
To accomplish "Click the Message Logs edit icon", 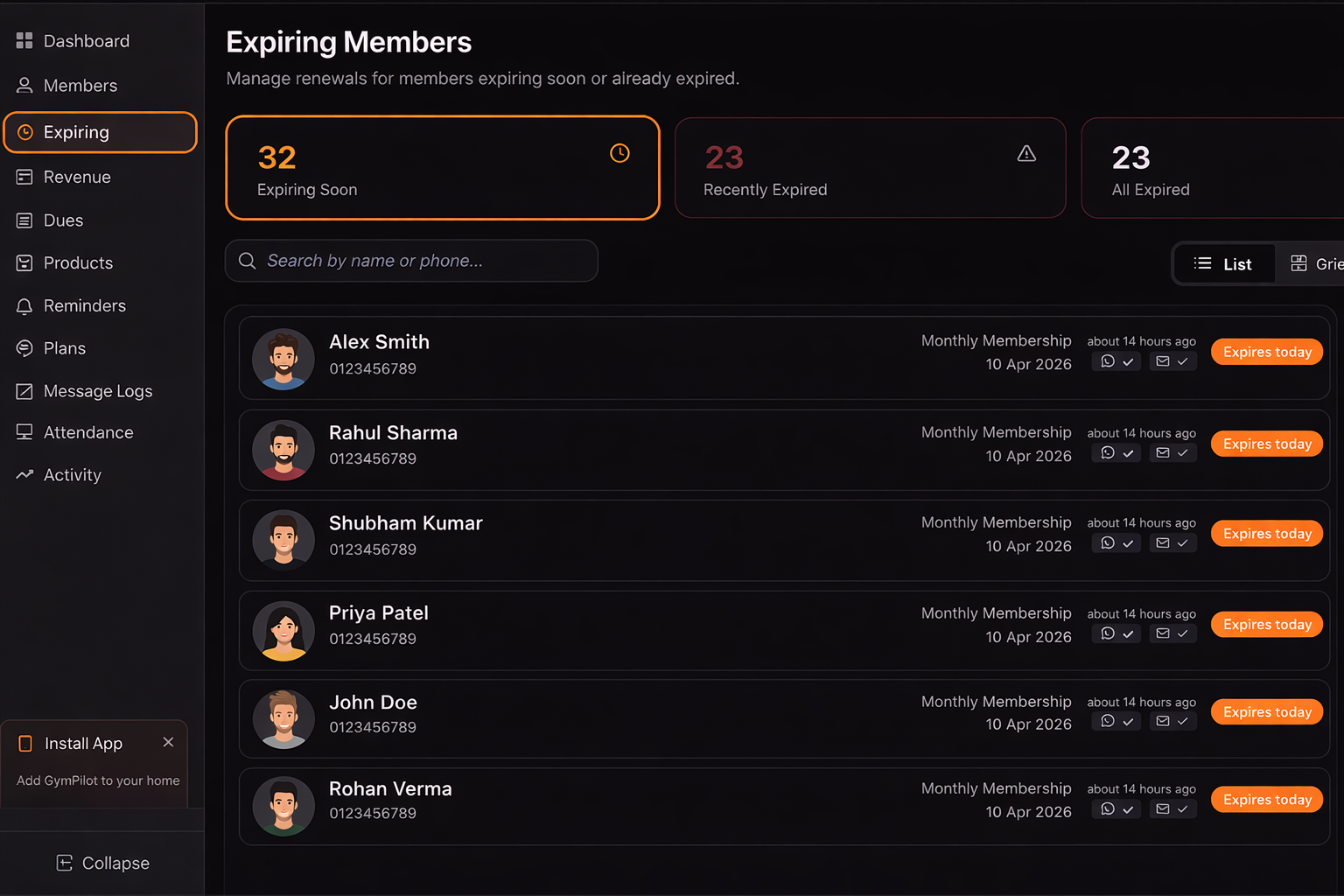I will [24, 391].
